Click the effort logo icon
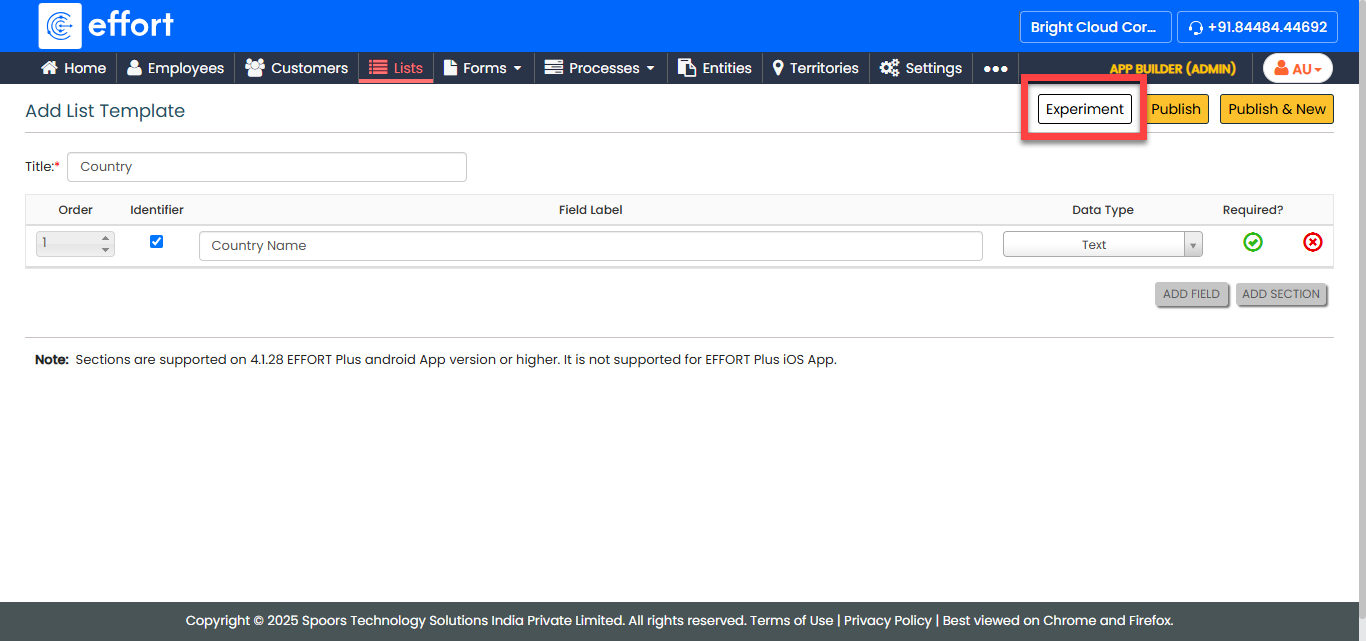 tap(60, 26)
